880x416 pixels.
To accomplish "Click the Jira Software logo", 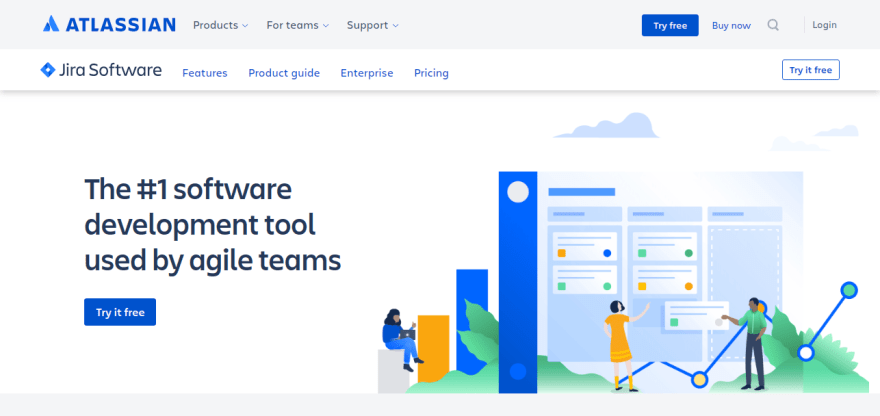I will coord(101,70).
